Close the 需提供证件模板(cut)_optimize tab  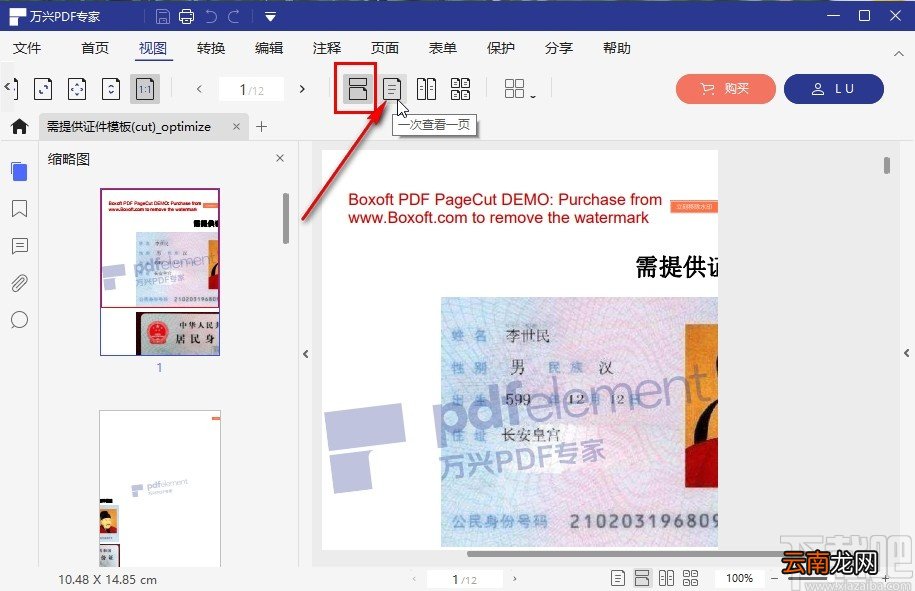tap(236, 126)
